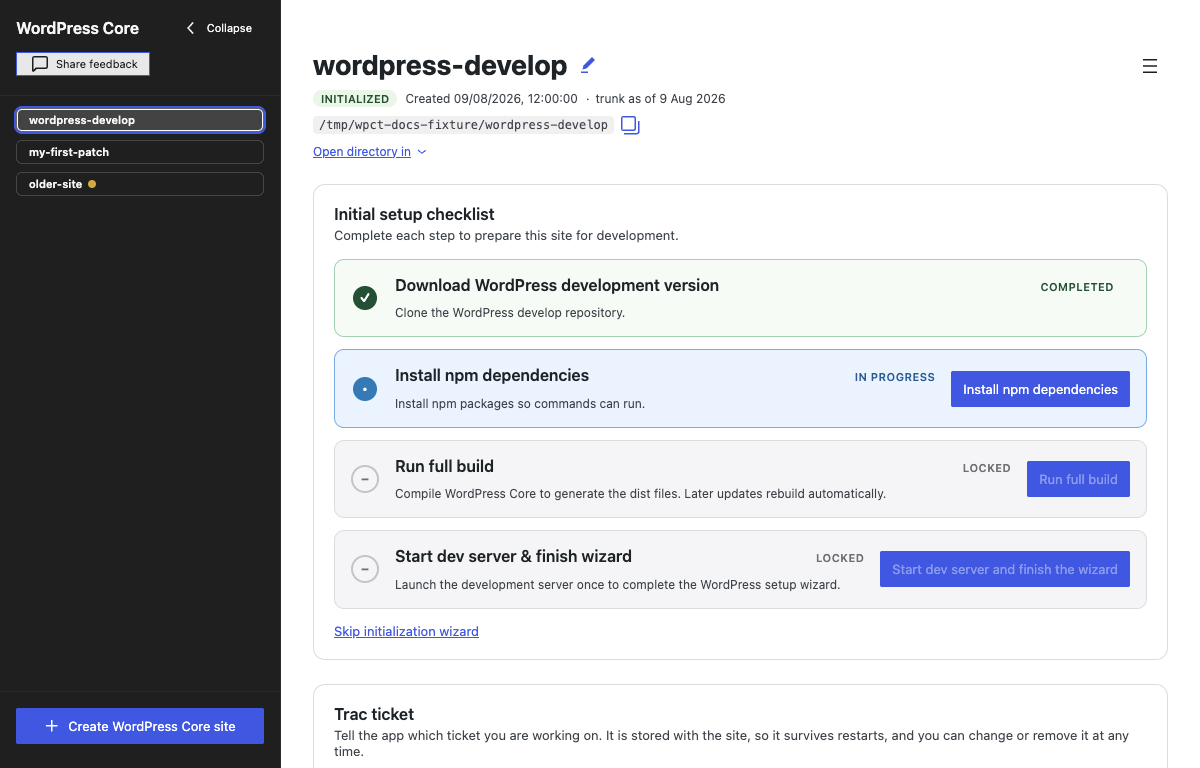Click the pencil icon to rename wordpress-develop
1200x768 pixels.
[x=588, y=65]
